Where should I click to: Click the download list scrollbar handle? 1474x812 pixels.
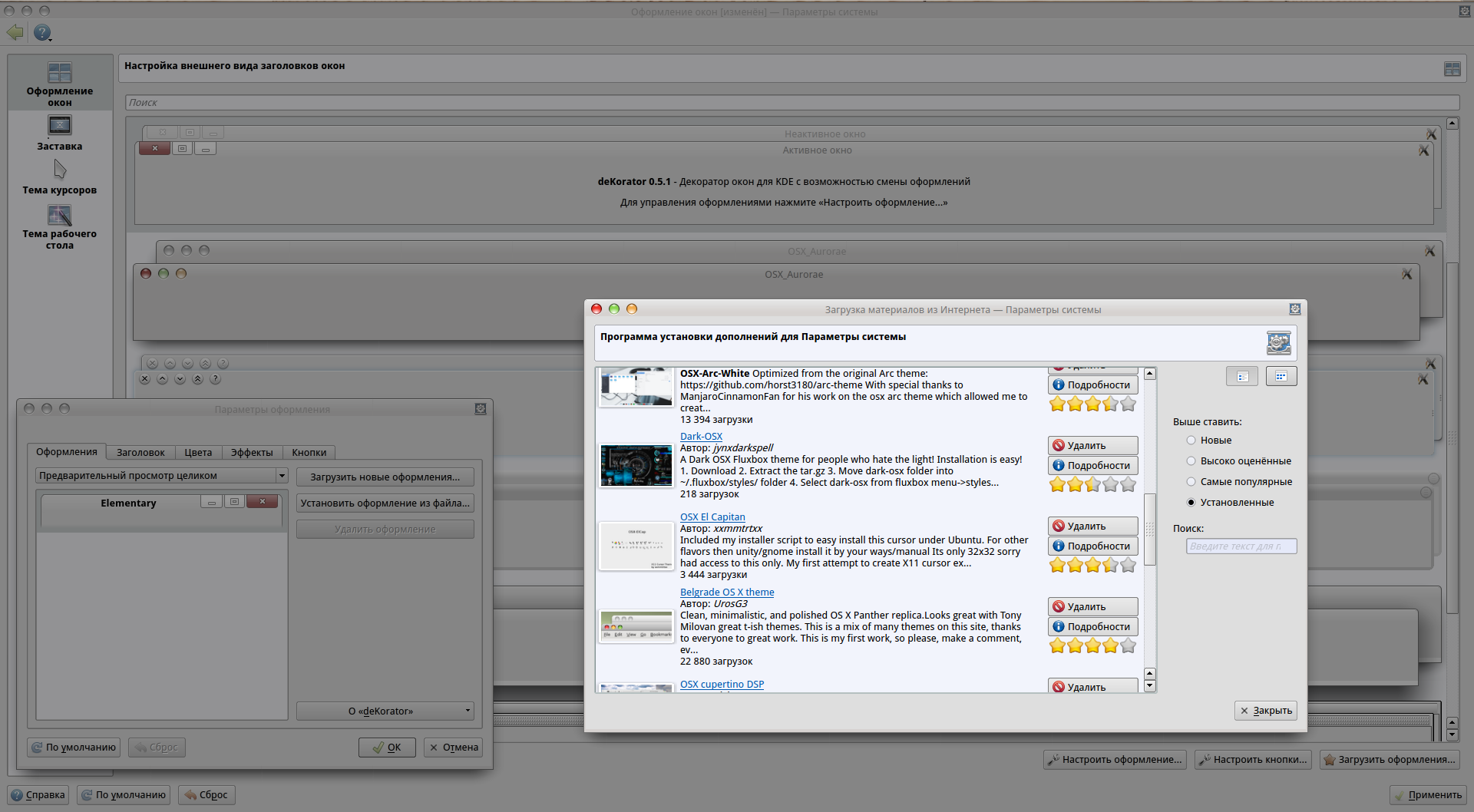(x=1150, y=530)
